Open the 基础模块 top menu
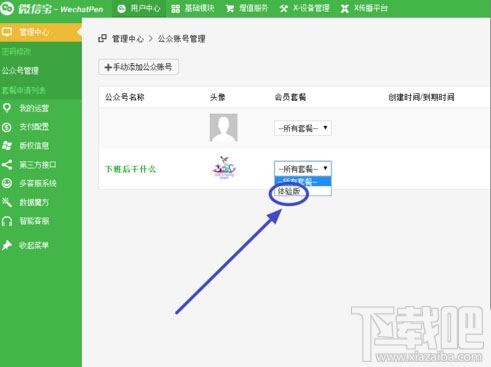This screenshot has height=367, width=491. pos(193,9)
